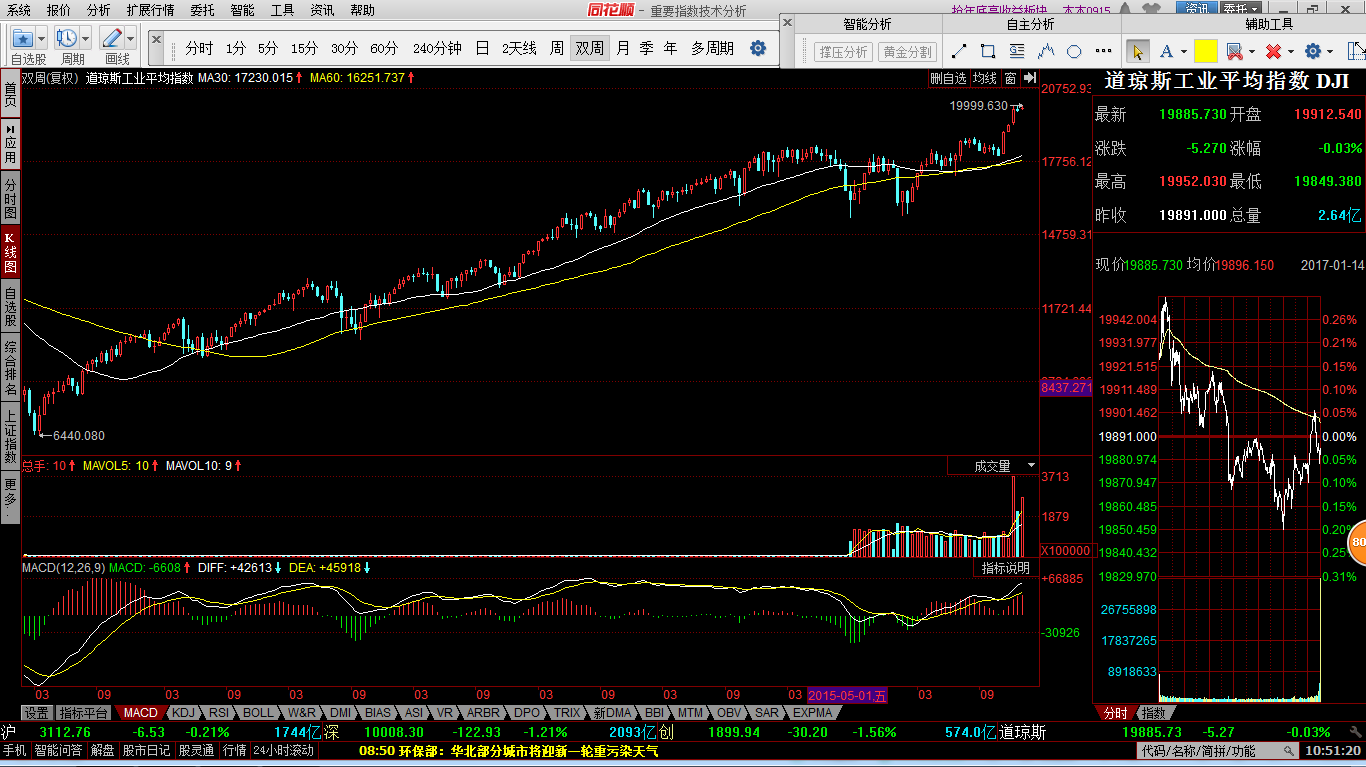
Task: Open the 自选股 star folder icon
Action: click(x=24, y=38)
